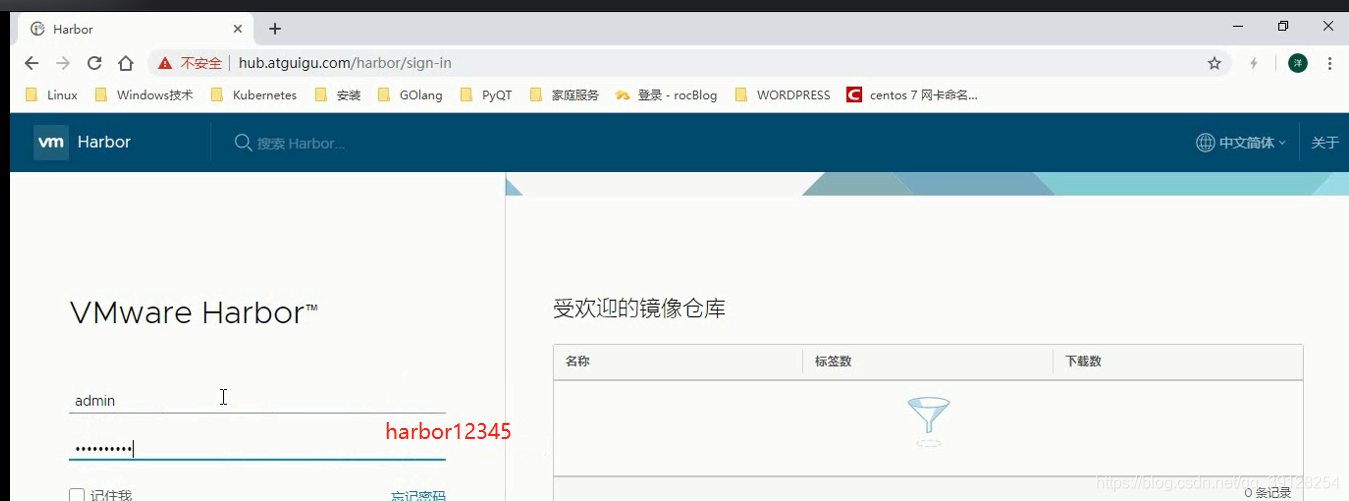Go back with the browser back arrow

(31, 63)
